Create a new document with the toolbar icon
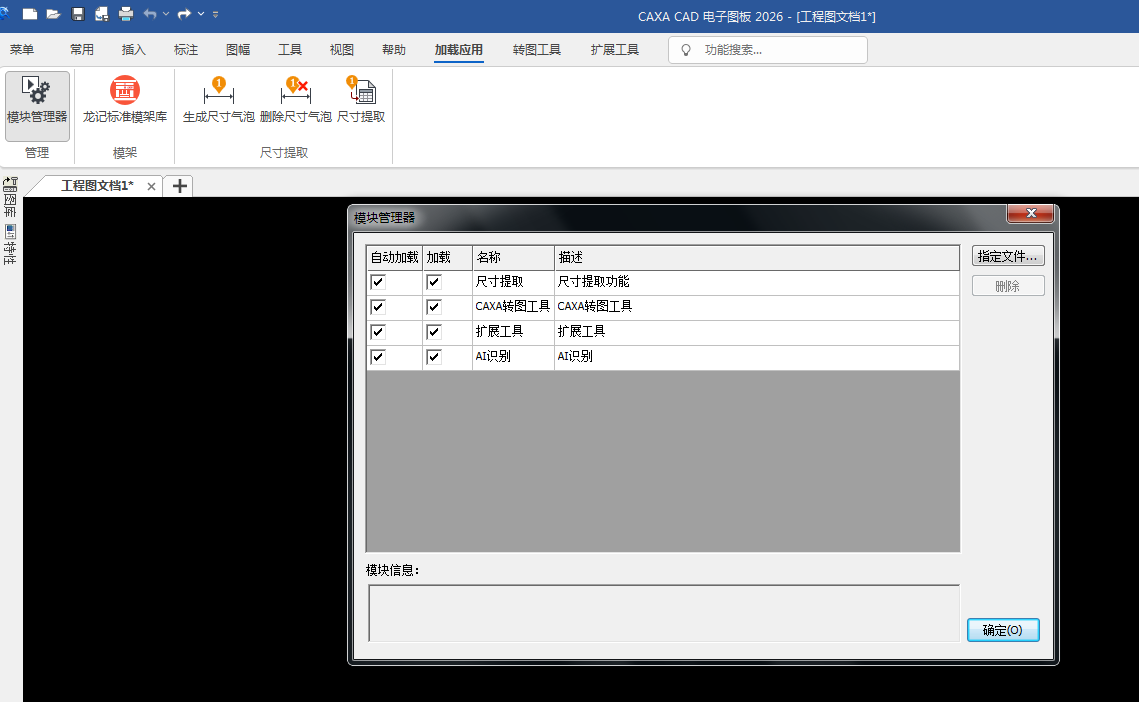Image resolution: width=1139 pixels, height=702 pixels. 30,14
